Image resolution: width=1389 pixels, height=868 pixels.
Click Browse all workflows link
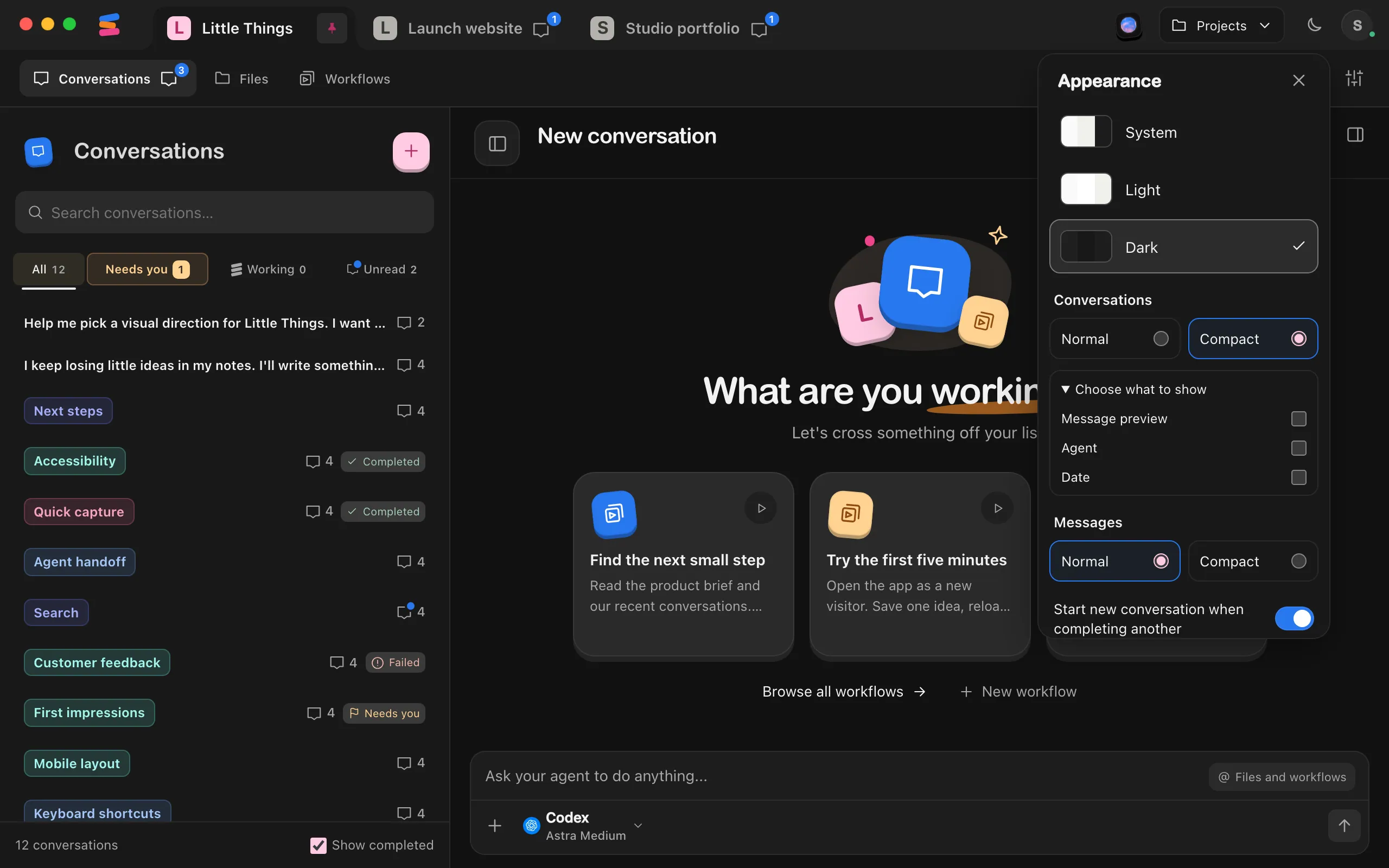(x=844, y=692)
